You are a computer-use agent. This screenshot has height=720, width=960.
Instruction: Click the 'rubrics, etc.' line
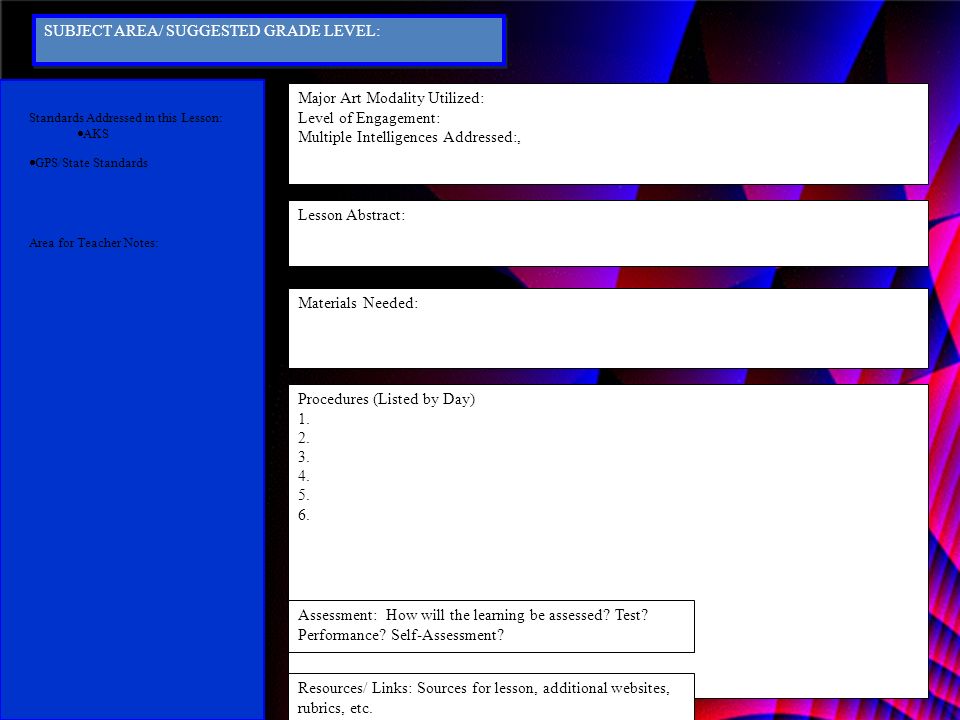click(335, 708)
